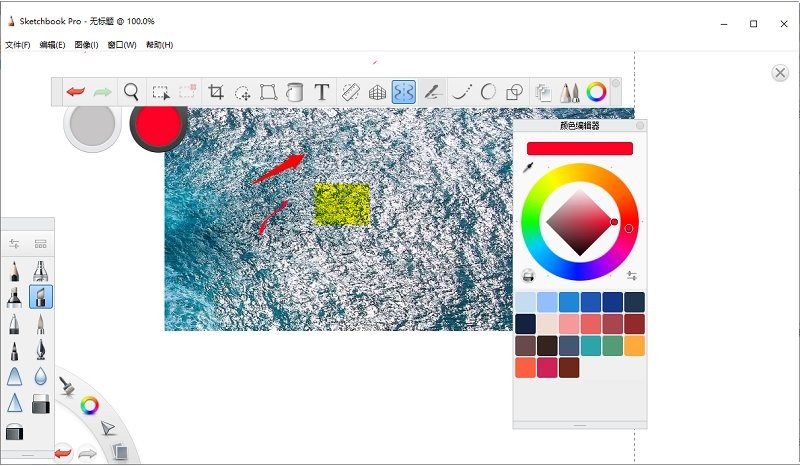Select the Marker brush
The image size is (800, 466).
coord(14,297)
